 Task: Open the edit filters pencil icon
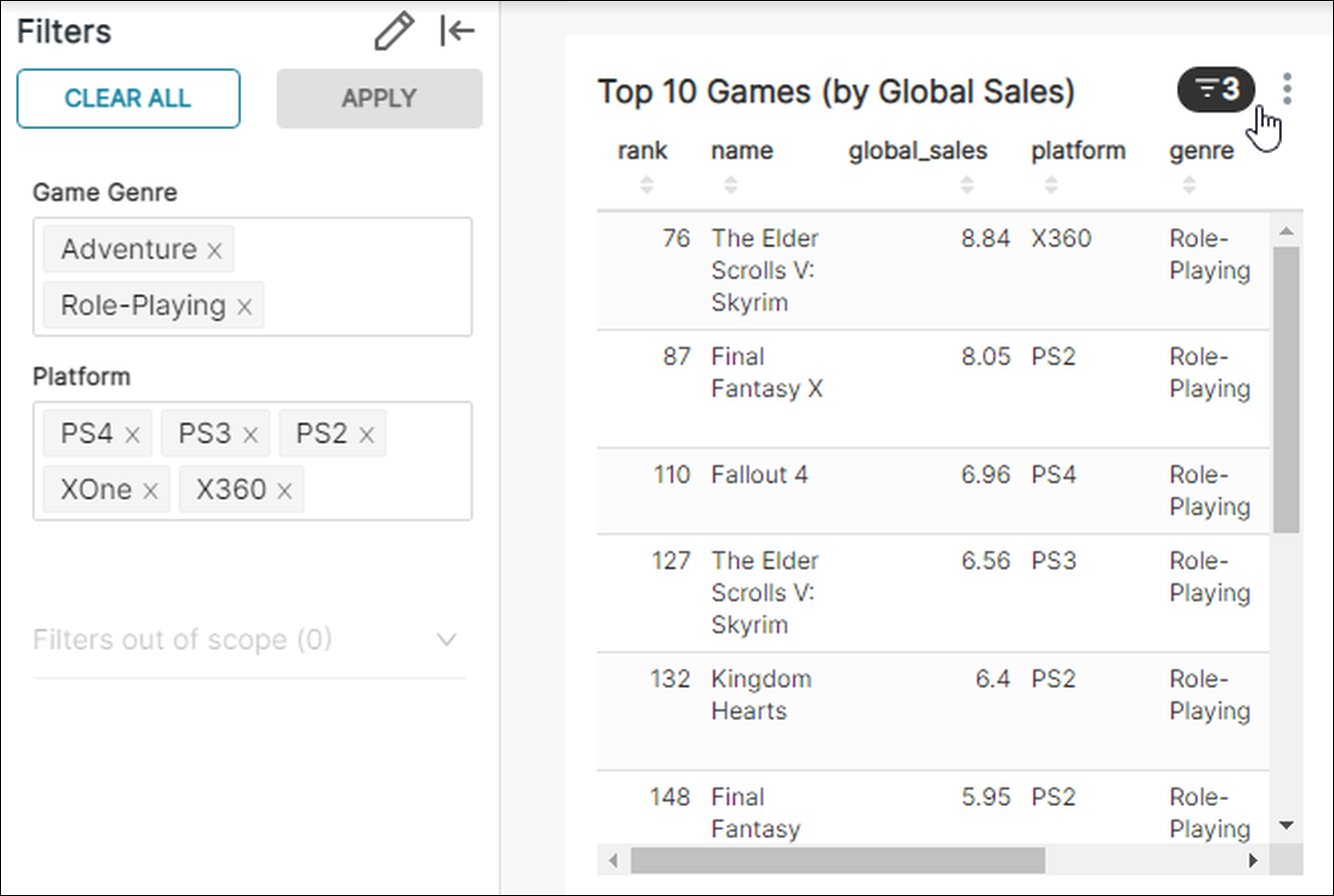(394, 31)
